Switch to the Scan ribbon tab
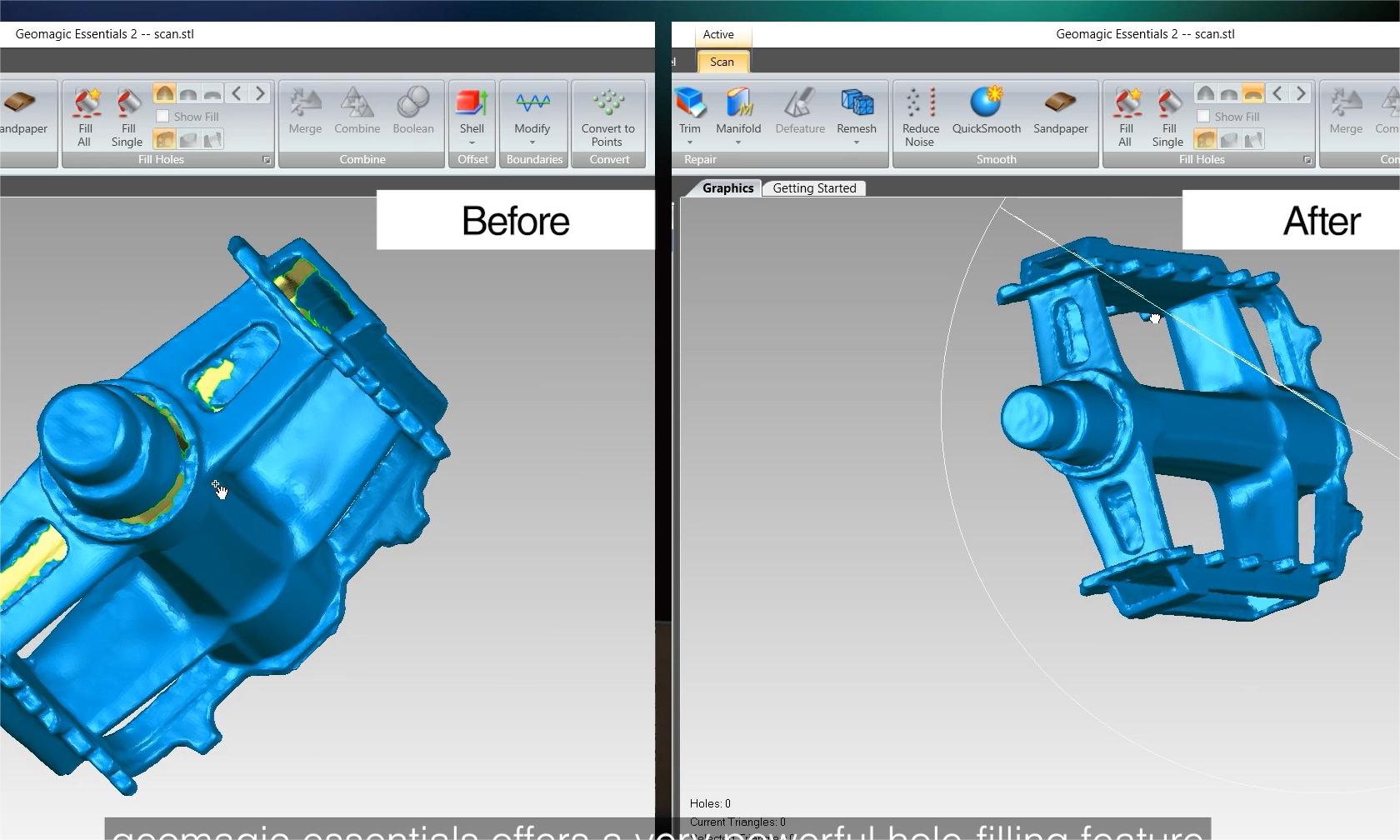1400x840 pixels. (x=722, y=62)
